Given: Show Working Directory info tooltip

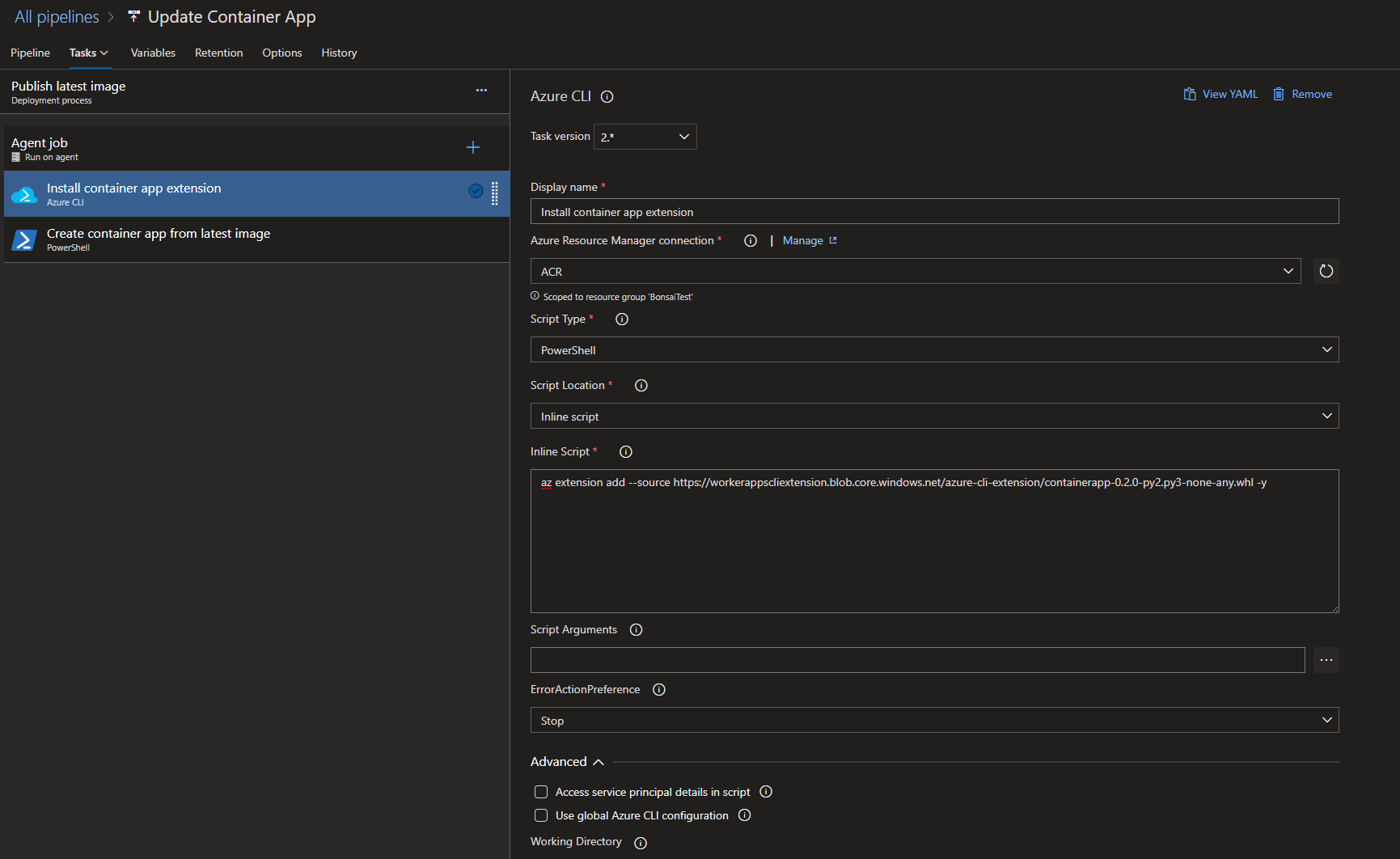Looking at the screenshot, I should click(641, 844).
